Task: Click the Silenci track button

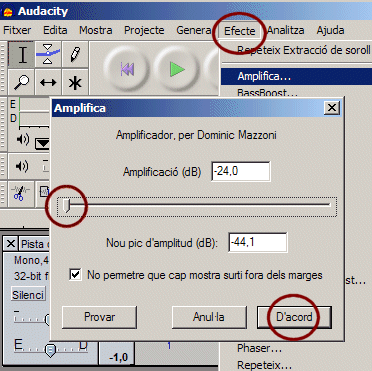Action: pyautogui.click(x=28, y=295)
